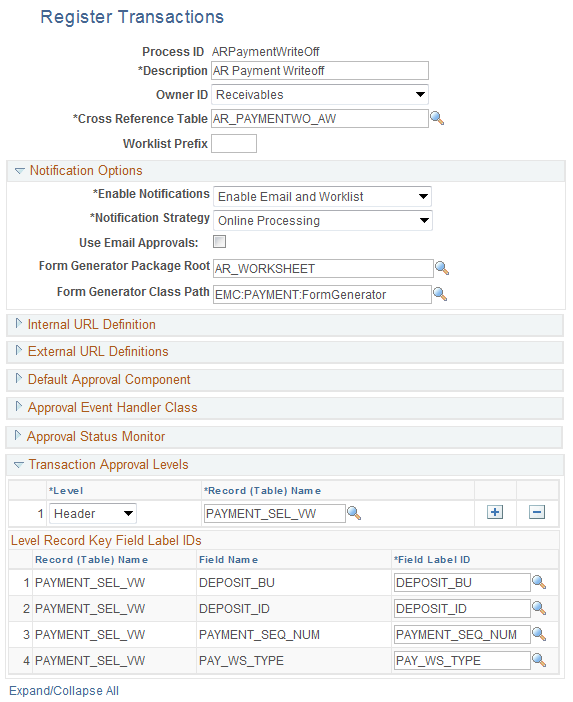This screenshot has height=702, width=573.
Task: Click the PAYMENT_SEQ_NUM Field Label ID input
Action: click(462, 634)
